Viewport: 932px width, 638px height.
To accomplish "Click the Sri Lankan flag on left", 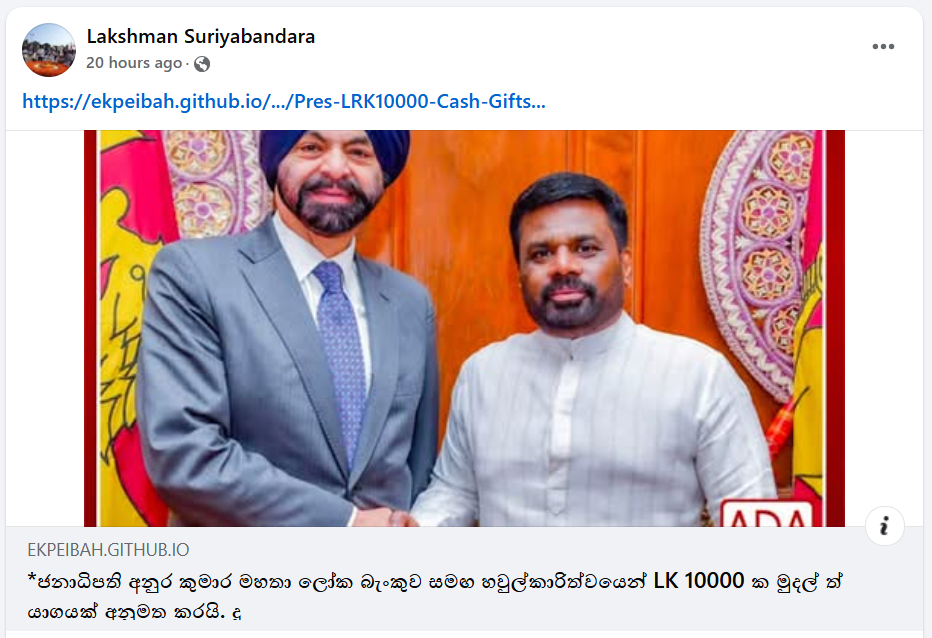I will coord(126,327).
